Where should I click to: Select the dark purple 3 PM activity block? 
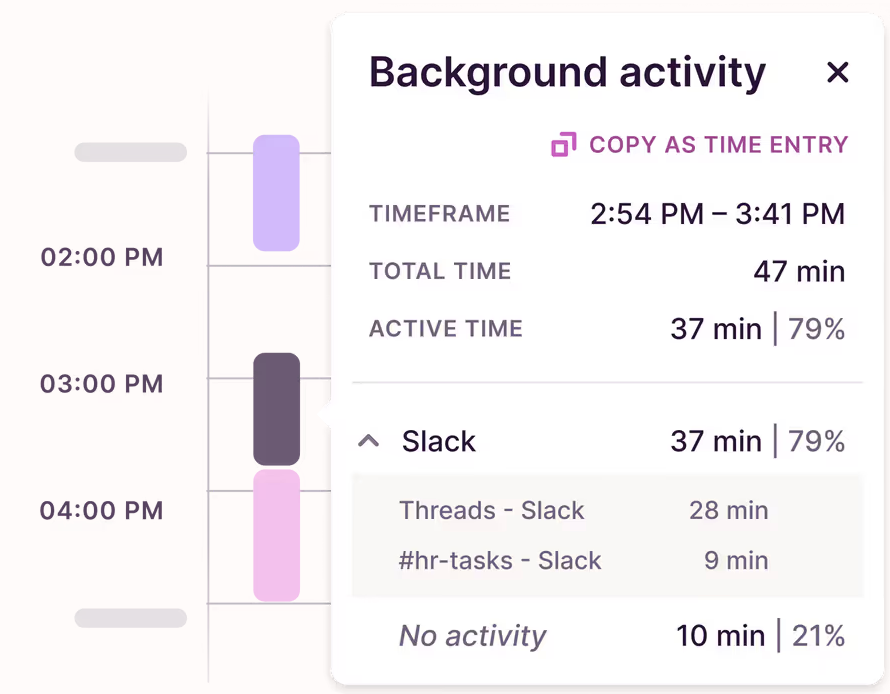[x=276, y=408]
